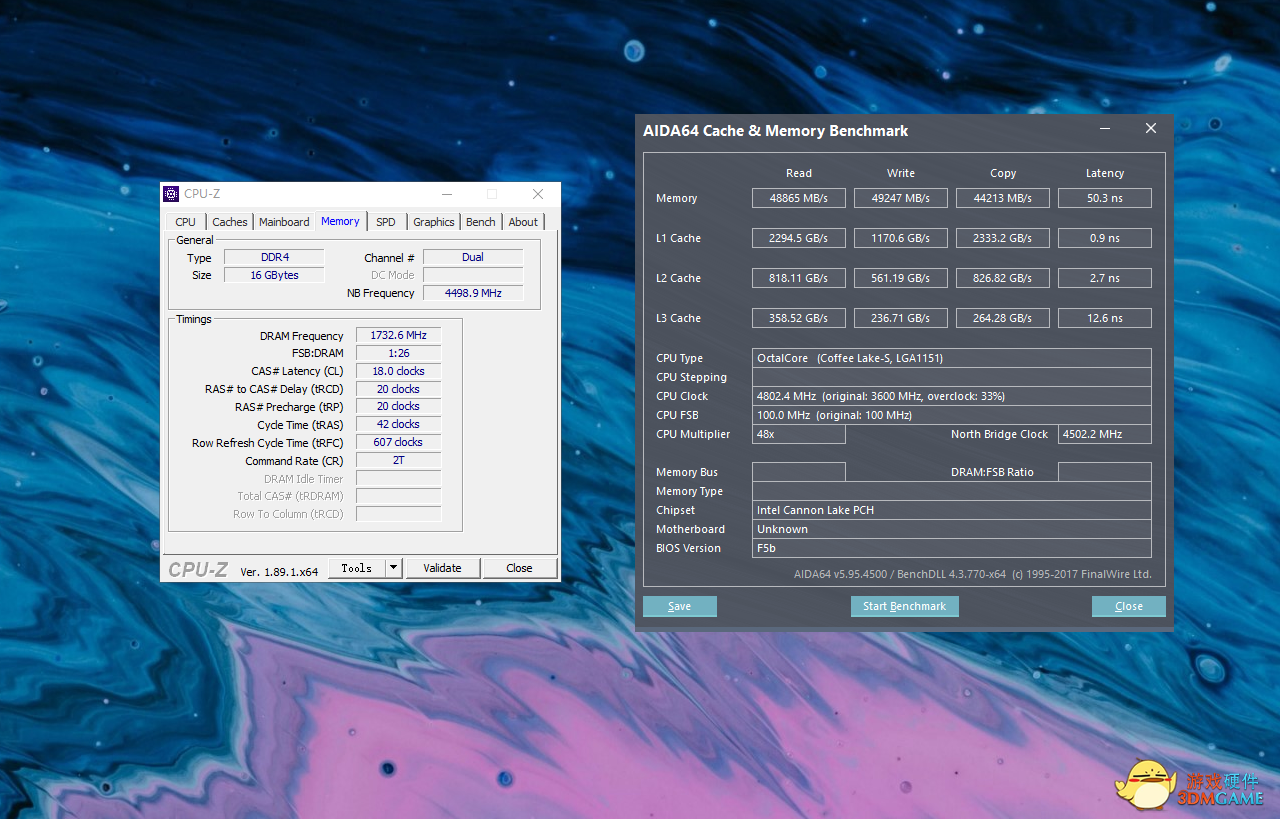Click the L2 Cache latency 2.7 ns

(1105, 278)
